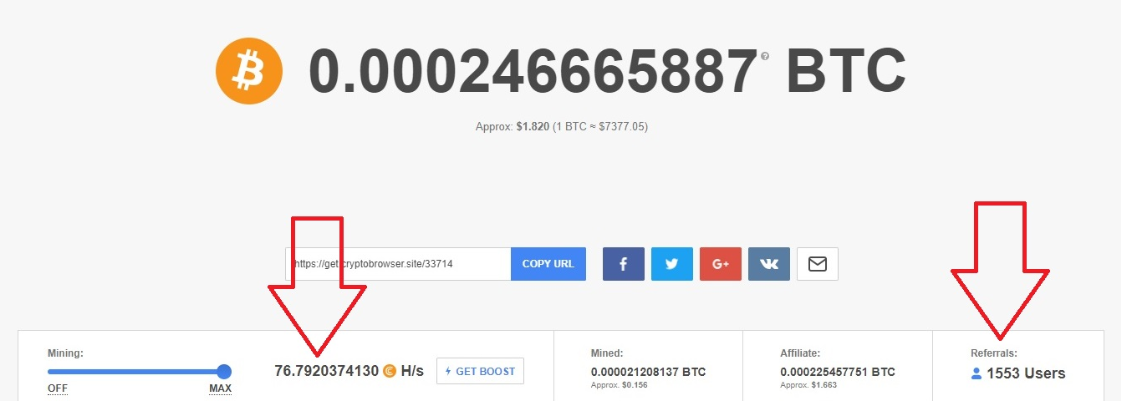Share referral link on VK
The height and width of the screenshot is (404, 1121).
tap(769, 264)
